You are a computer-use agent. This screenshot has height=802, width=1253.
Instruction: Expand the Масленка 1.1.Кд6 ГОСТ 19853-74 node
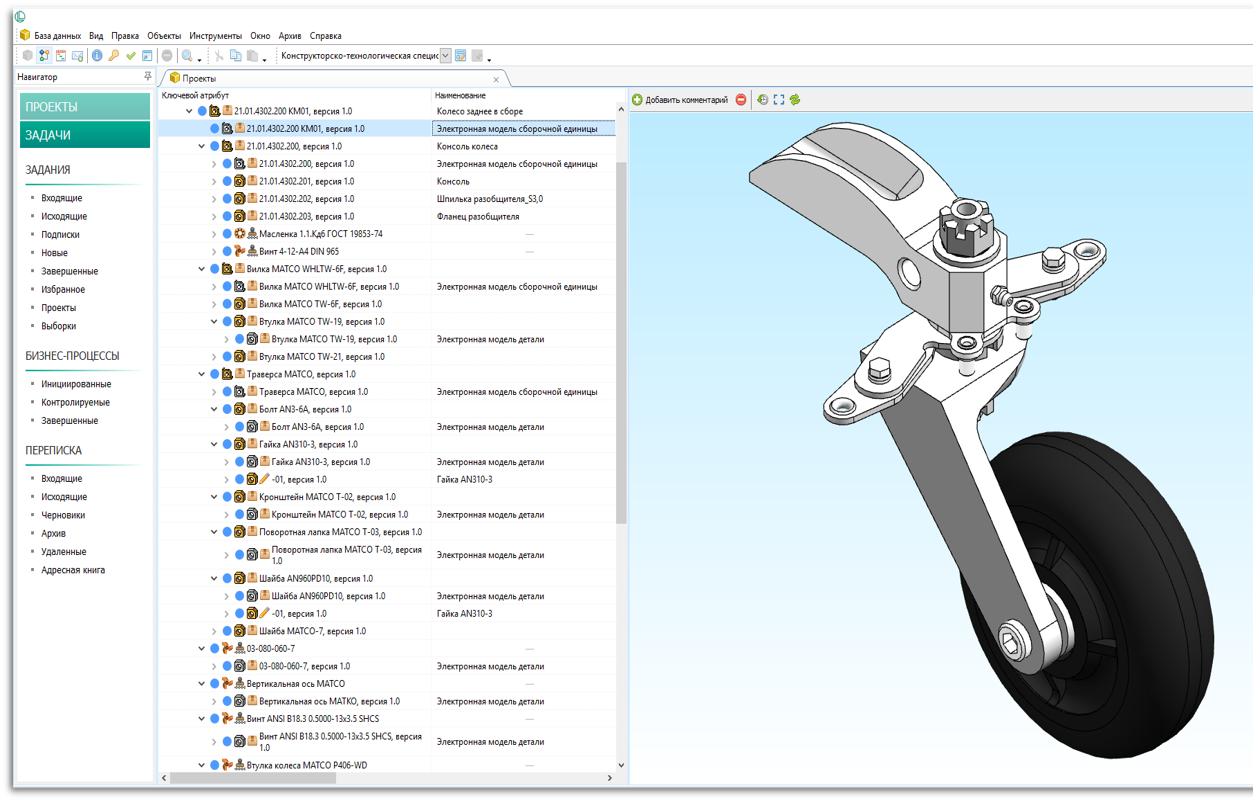coord(214,234)
